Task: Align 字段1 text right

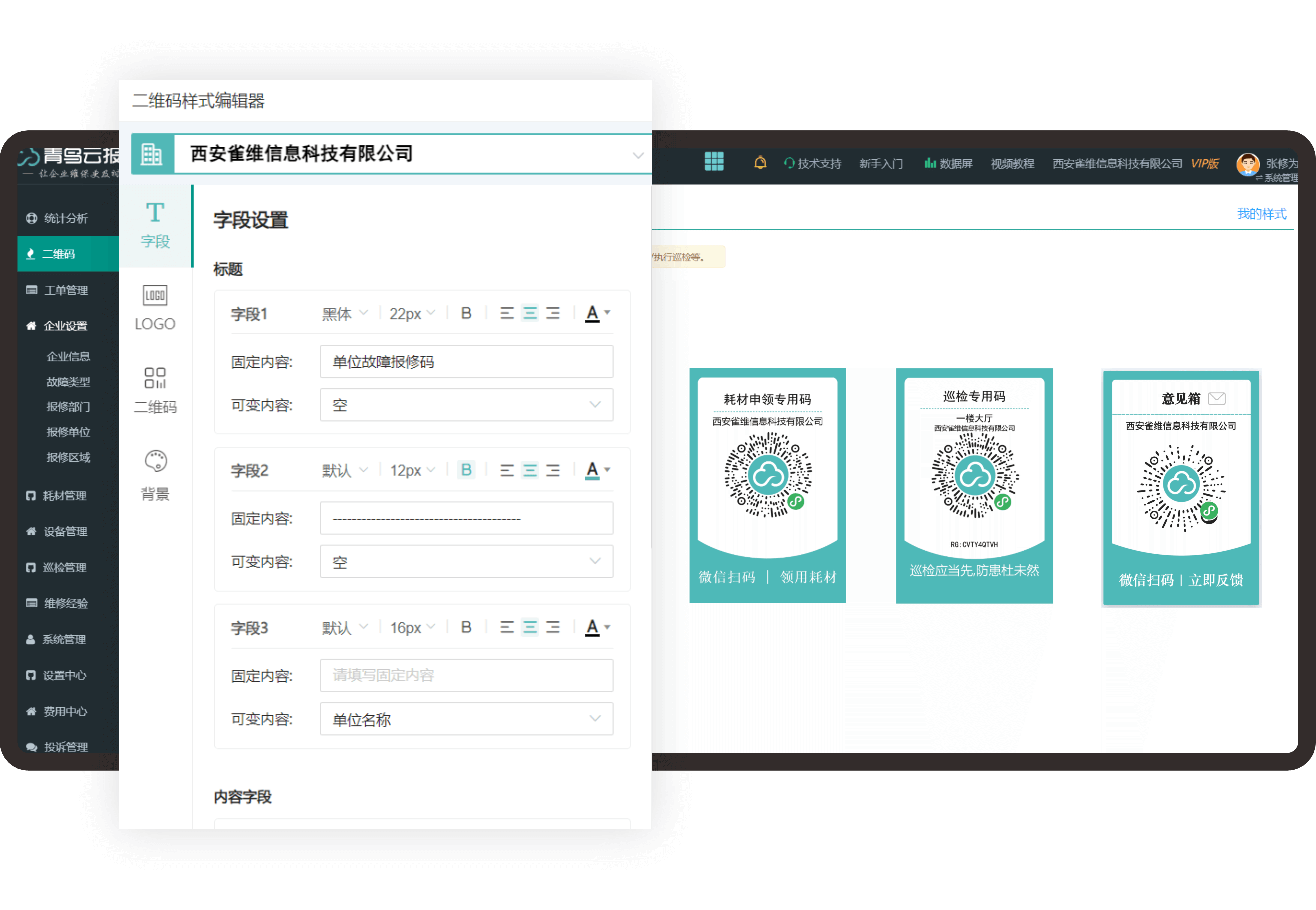Action: click(x=552, y=313)
